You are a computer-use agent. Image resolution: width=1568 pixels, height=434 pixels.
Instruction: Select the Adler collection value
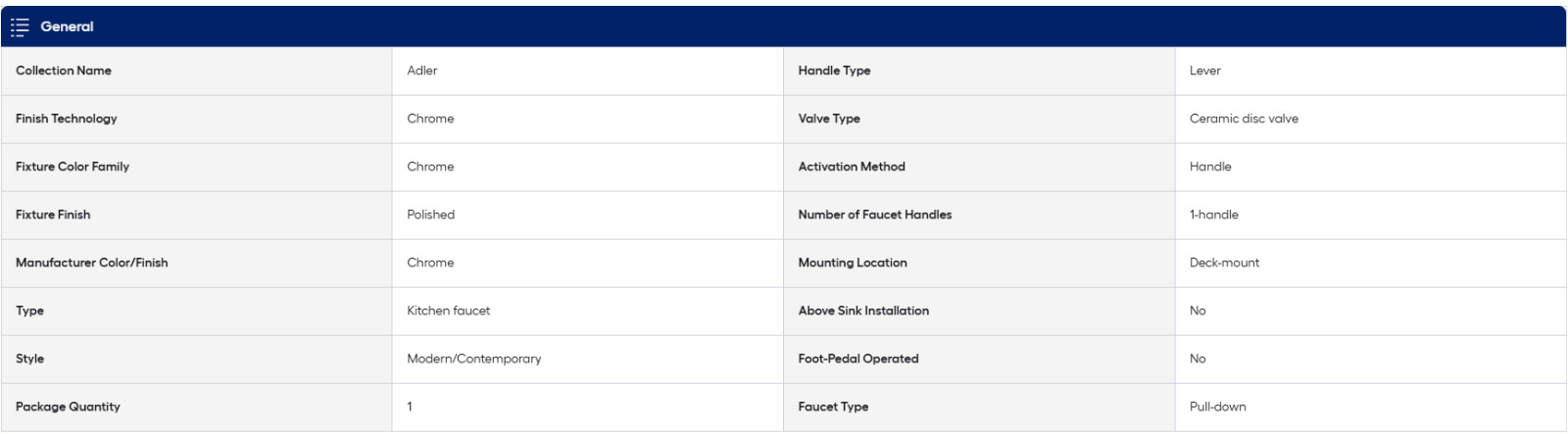click(422, 71)
